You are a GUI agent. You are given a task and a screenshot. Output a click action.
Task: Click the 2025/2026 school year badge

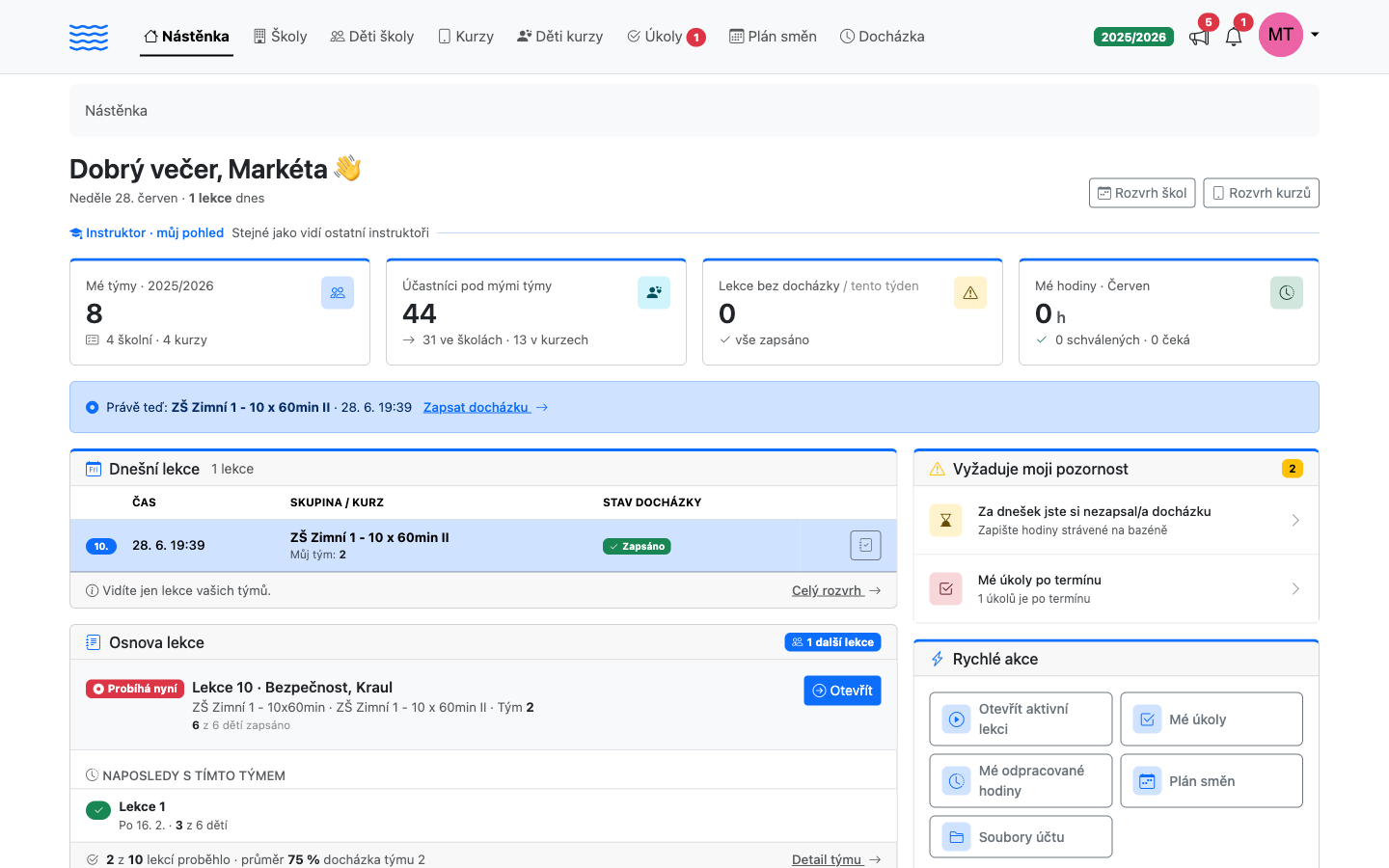pos(1133,38)
